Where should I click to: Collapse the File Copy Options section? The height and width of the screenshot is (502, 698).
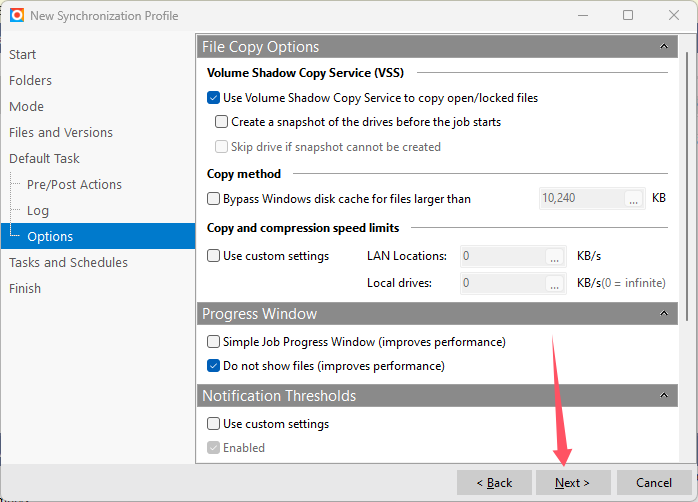[662, 47]
